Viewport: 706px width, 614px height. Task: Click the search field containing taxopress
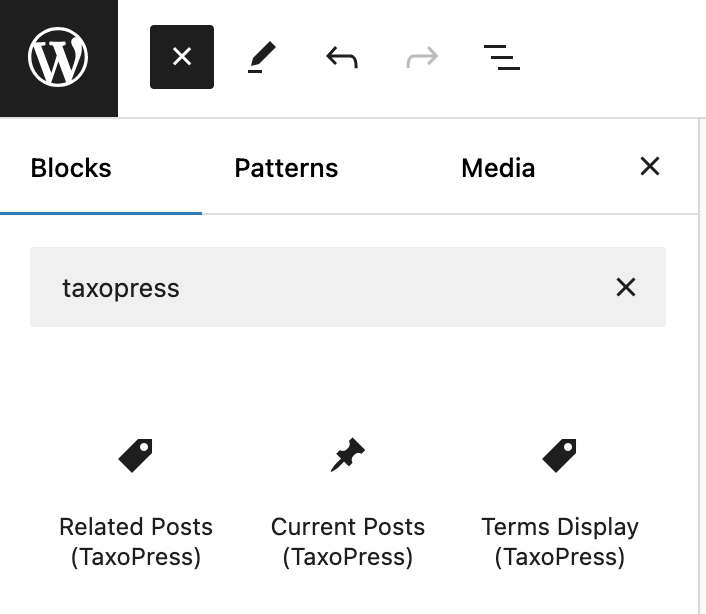tap(348, 287)
